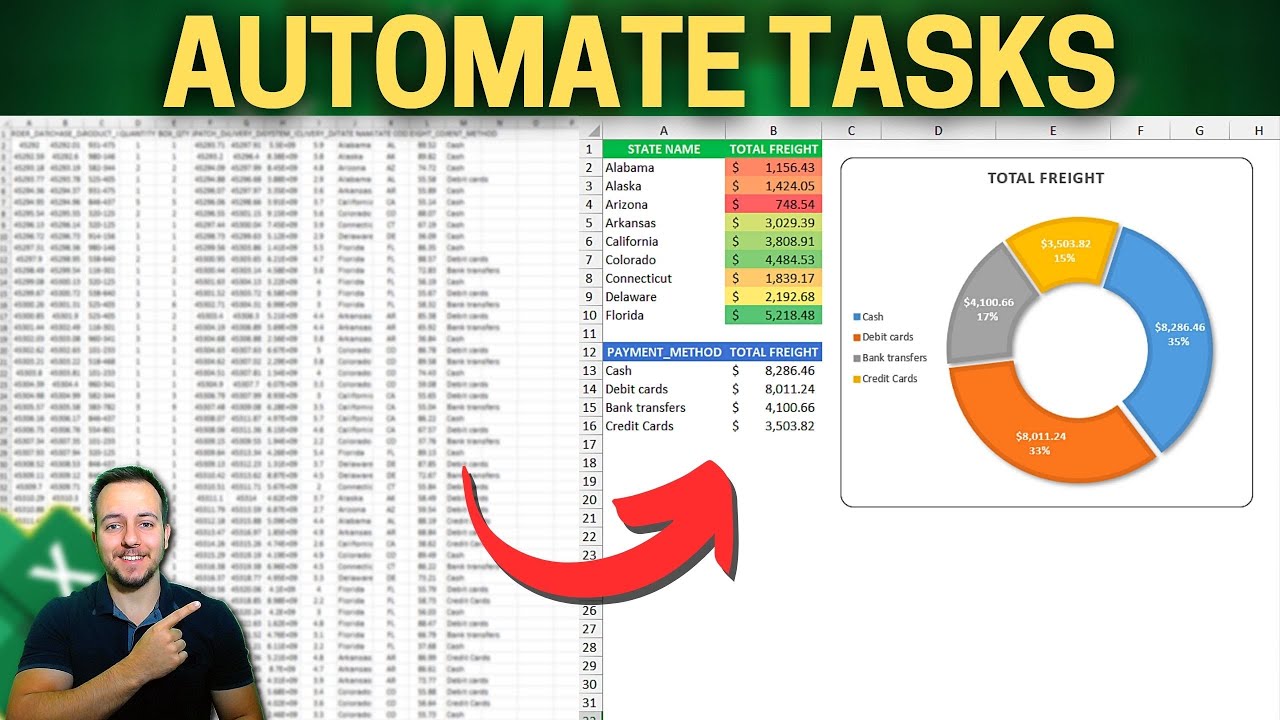Select row 17 header in summary sheet
1280x720 pixels.
pyautogui.click(x=590, y=444)
